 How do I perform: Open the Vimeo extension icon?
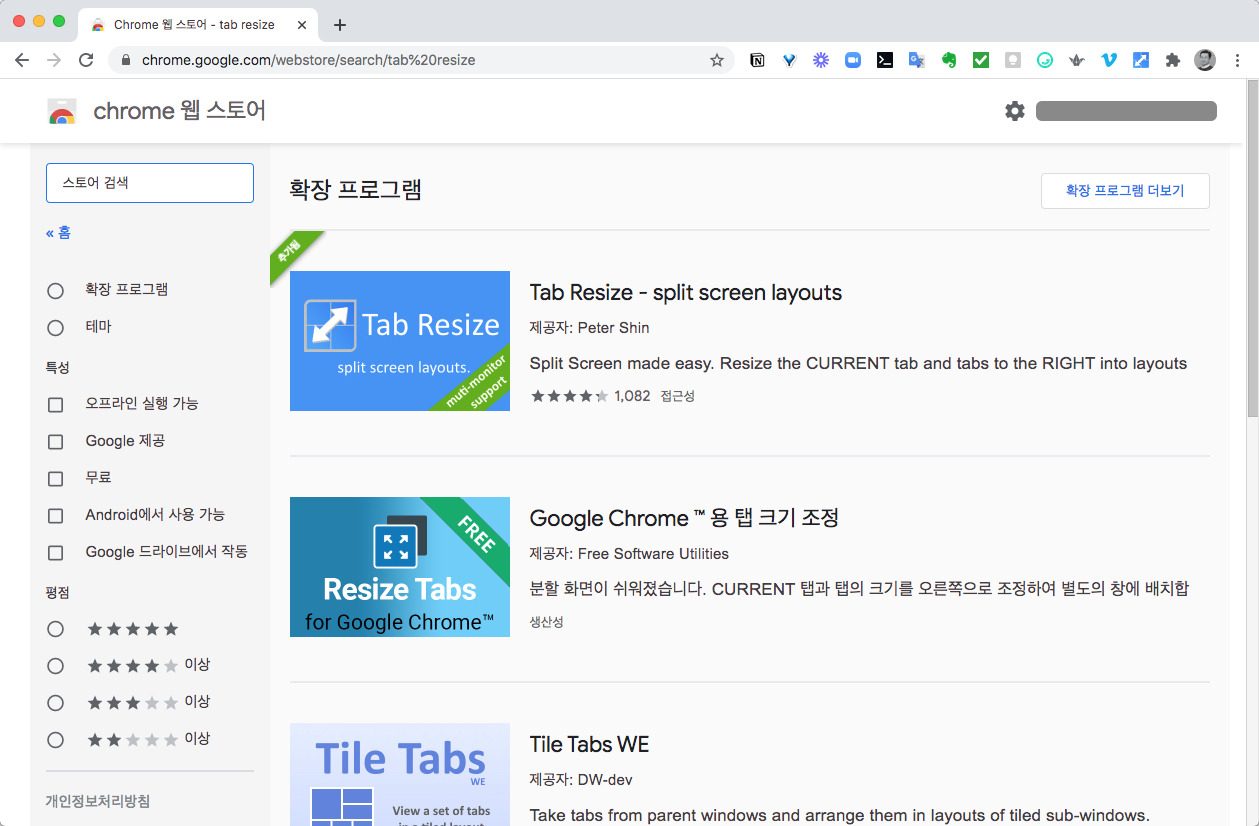pyautogui.click(x=1109, y=60)
